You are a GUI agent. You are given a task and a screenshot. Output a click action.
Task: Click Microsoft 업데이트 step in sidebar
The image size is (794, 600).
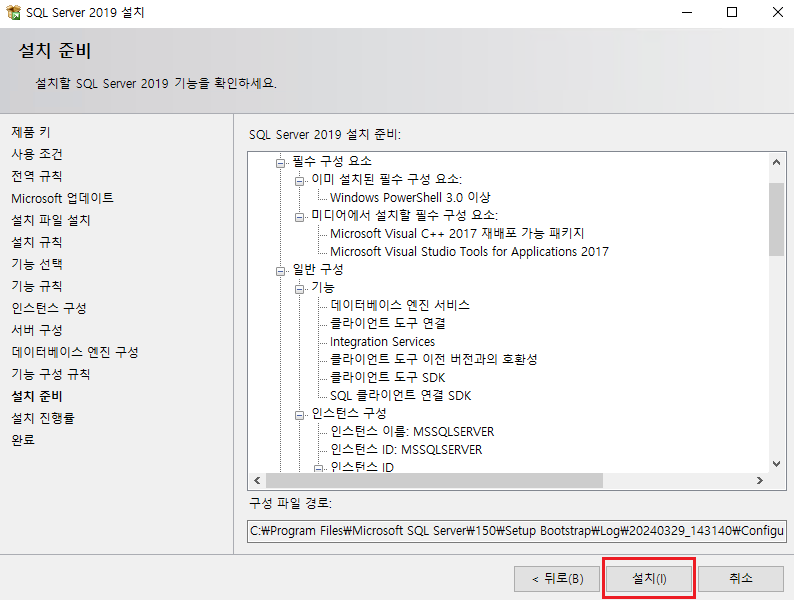click(x=62, y=198)
